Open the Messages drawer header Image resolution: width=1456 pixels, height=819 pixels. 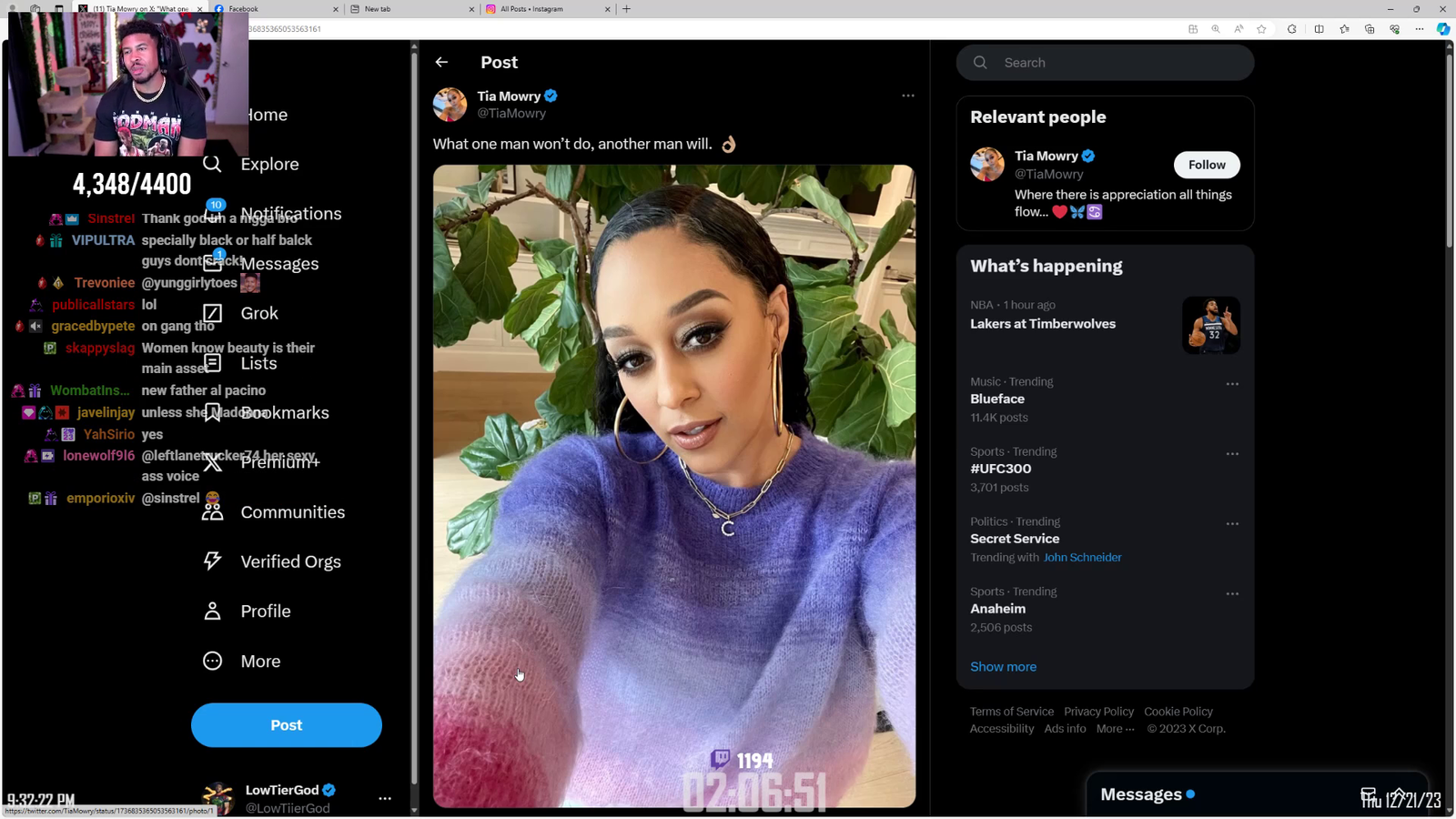tap(1257, 795)
